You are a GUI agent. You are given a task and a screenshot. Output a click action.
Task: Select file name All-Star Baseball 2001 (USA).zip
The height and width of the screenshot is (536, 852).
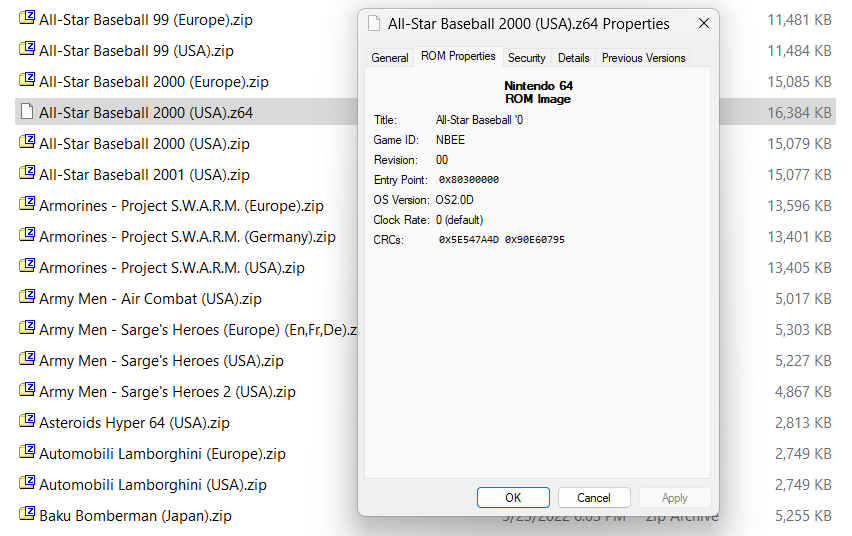pyautogui.click(x=145, y=174)
